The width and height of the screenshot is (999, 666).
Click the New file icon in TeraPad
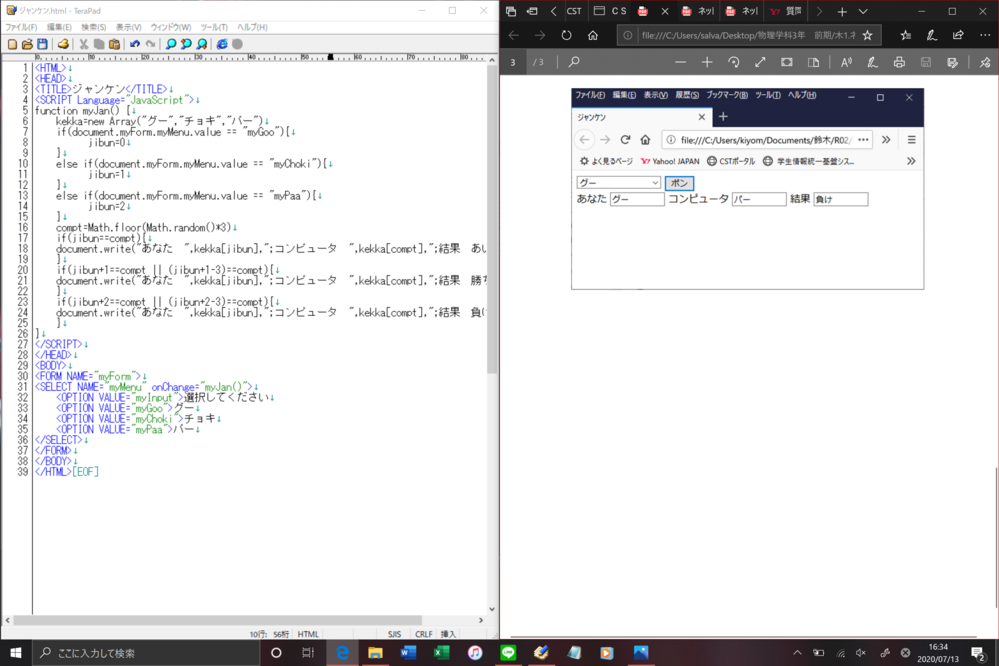[x=12, y=44]
